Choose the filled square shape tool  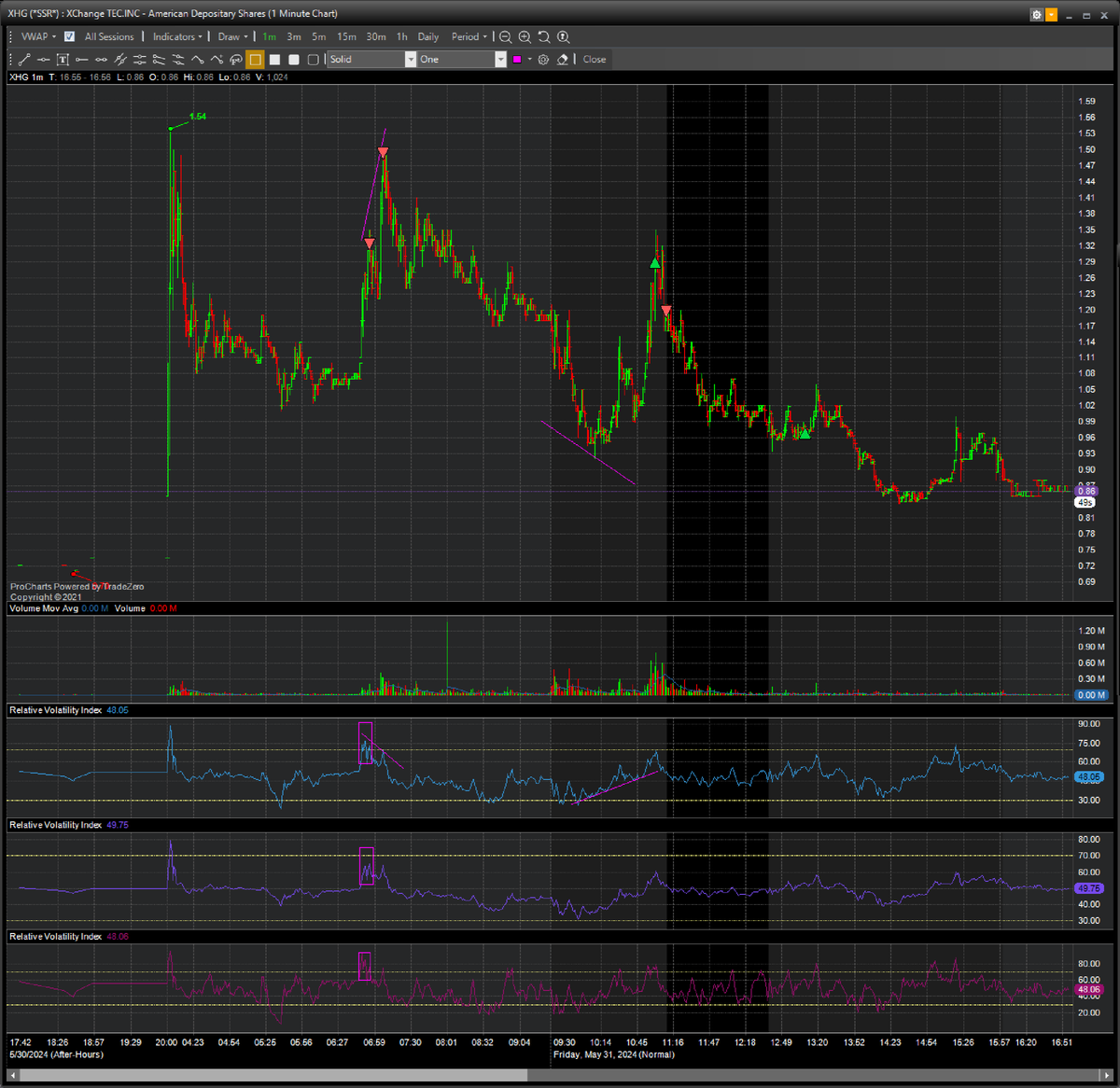pyautogui.click(x=275, y=60)
